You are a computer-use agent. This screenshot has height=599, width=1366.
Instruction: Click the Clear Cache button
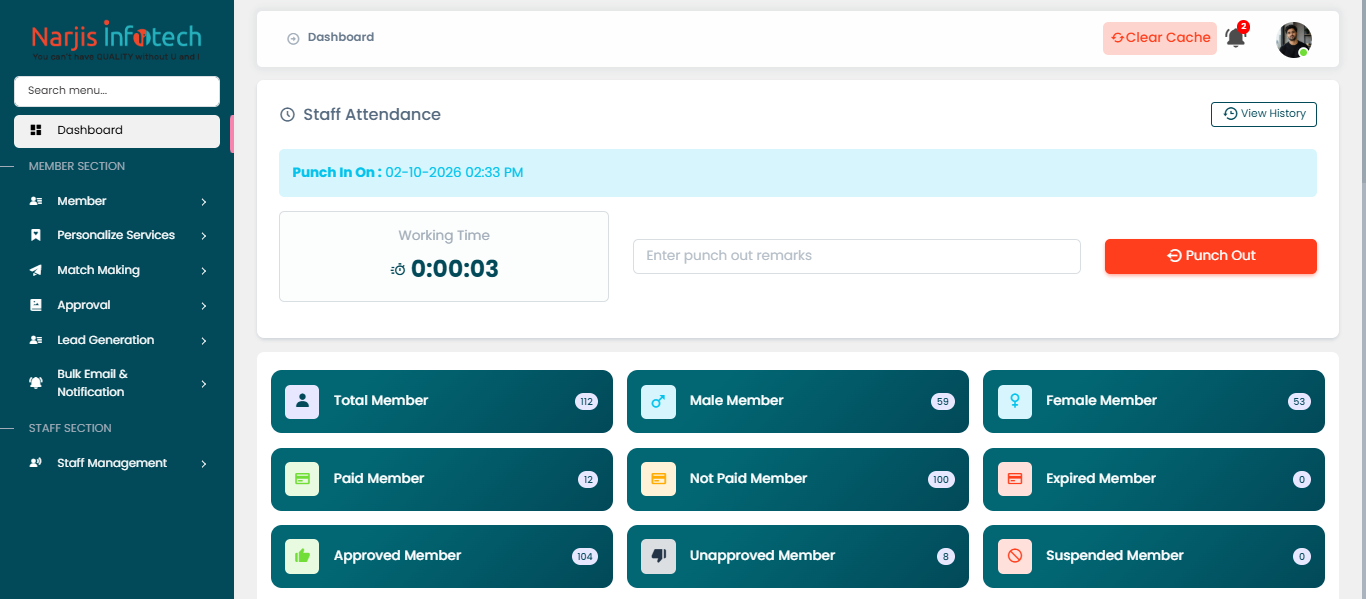(x=1160, y=38)
